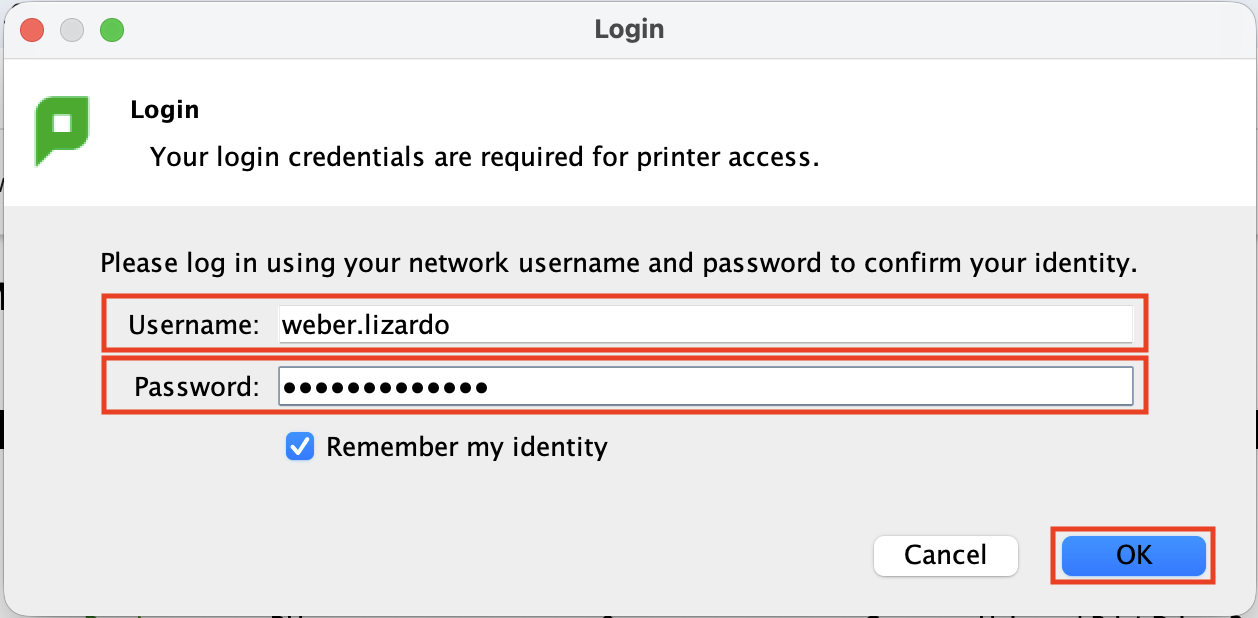Uncheck the Remember my identity checkbox
1258x618 pixels.
[x=300, y=446]
